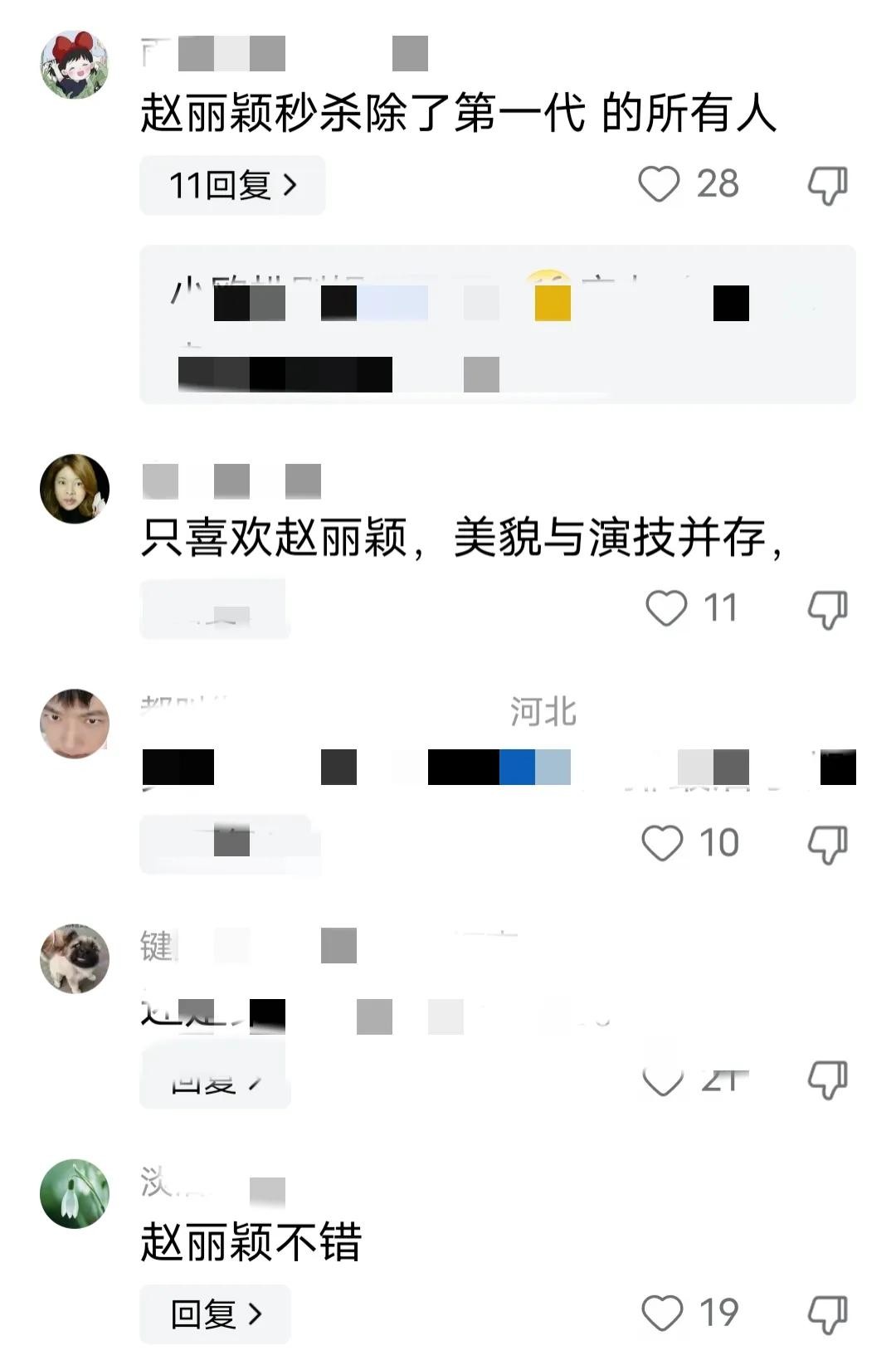
Task: View the man's face avatar profile
Action: (75, 723)
